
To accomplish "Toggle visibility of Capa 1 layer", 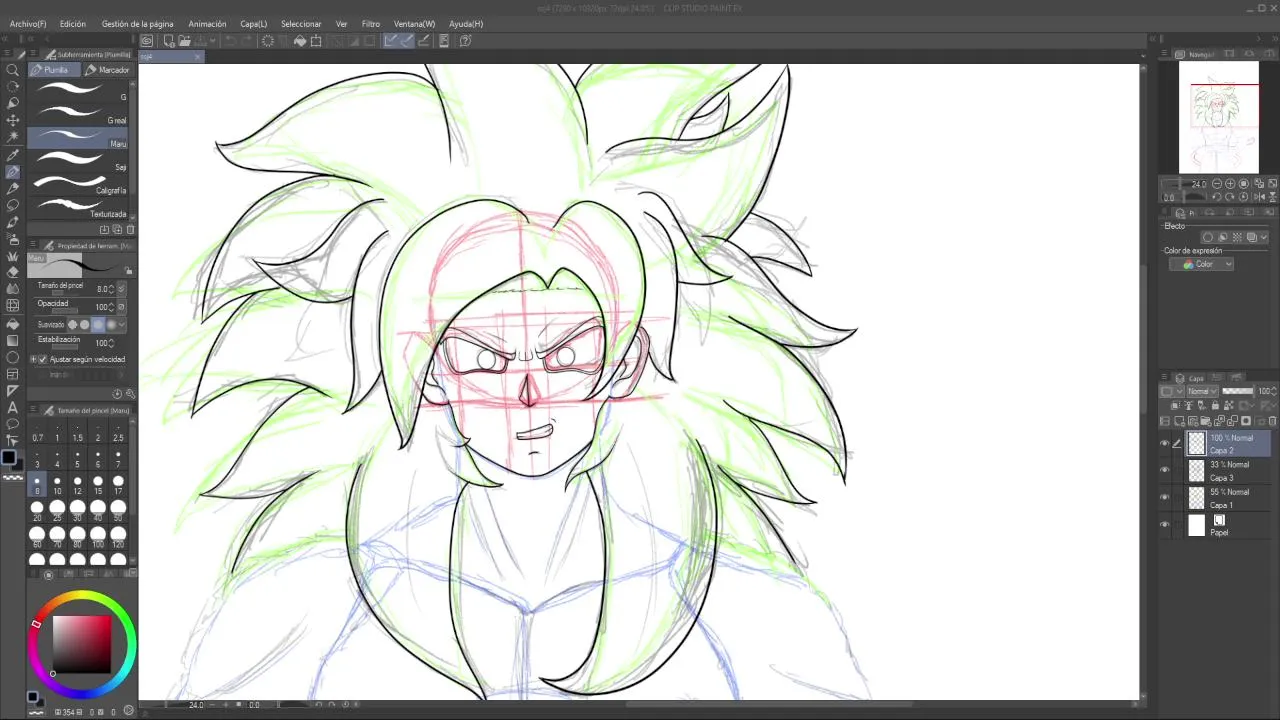I will coord(1164,498).
